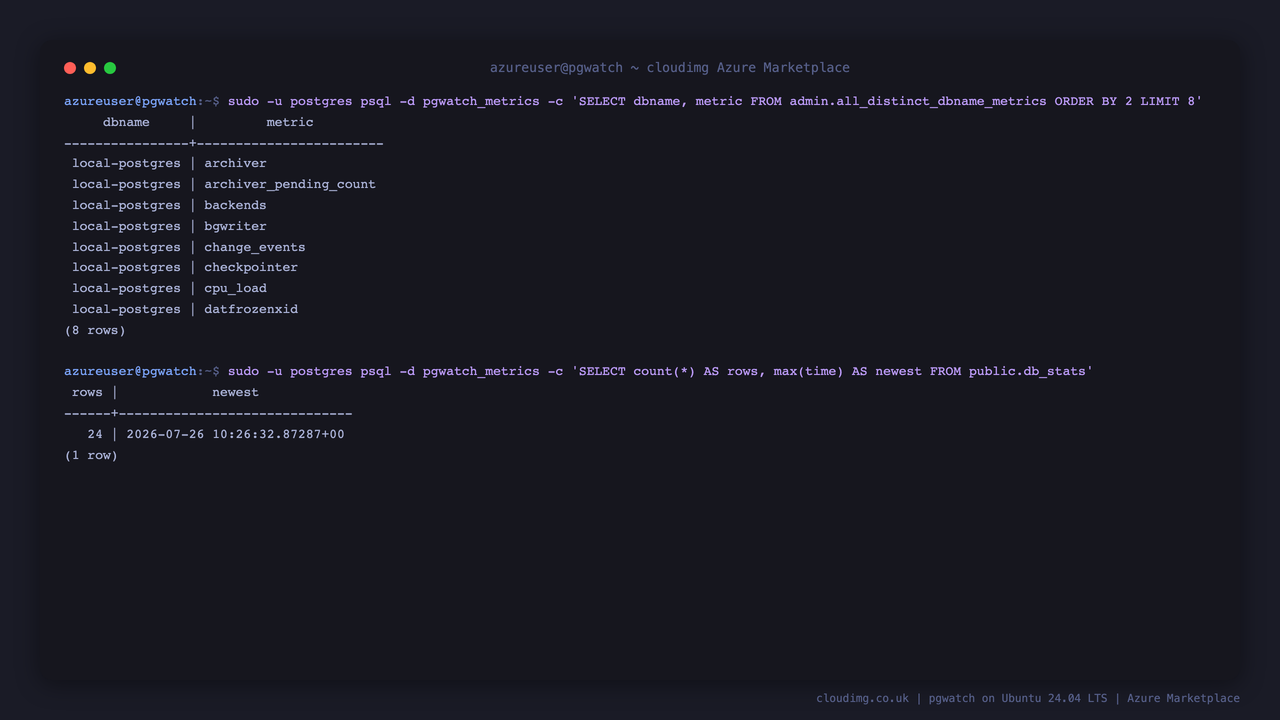Click the datfrozenxid metric entry

pyautogui.click(x=251, y=309)
